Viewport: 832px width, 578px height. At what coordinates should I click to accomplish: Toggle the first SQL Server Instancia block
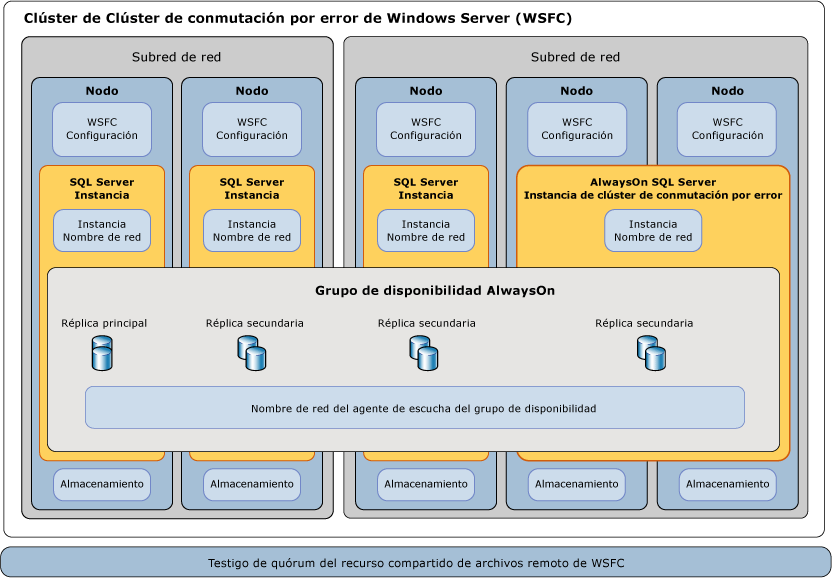(x=101, y=188)
